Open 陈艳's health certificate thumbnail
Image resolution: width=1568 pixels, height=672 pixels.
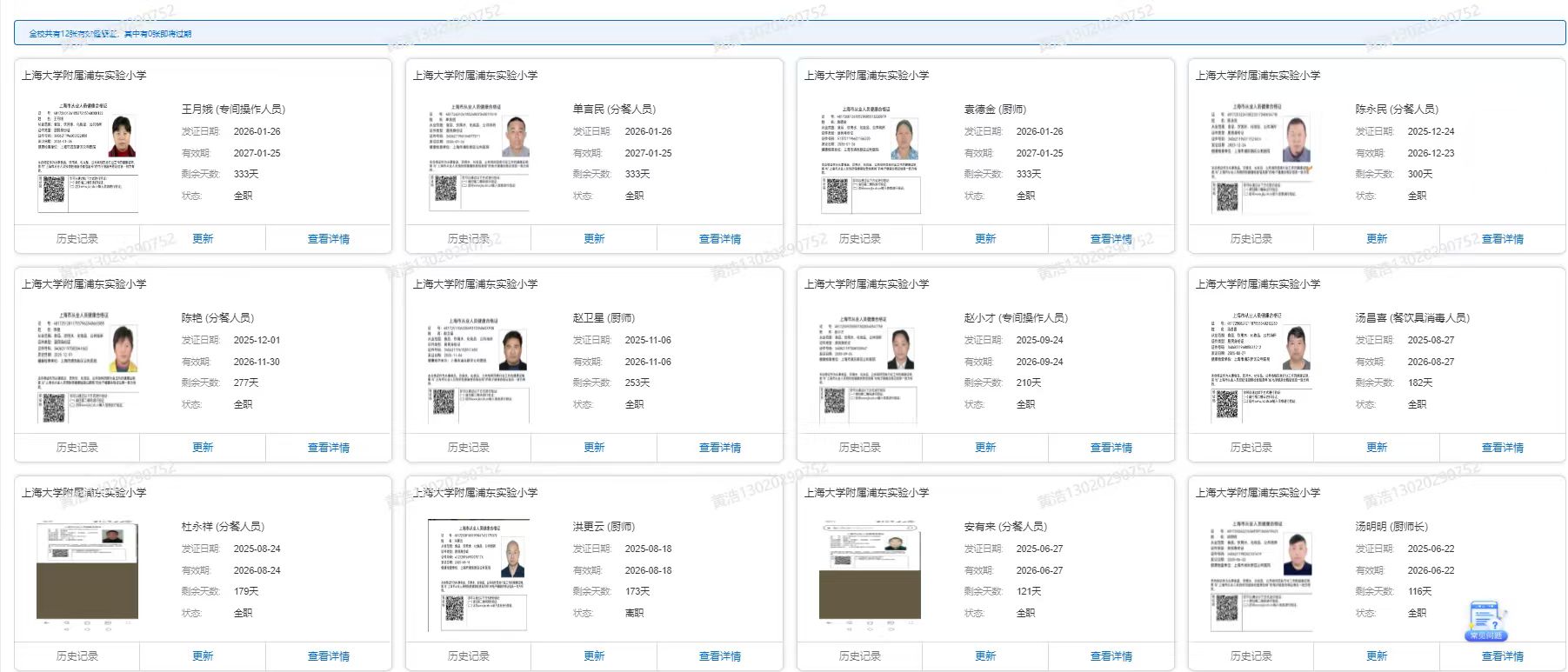point(87,367)
